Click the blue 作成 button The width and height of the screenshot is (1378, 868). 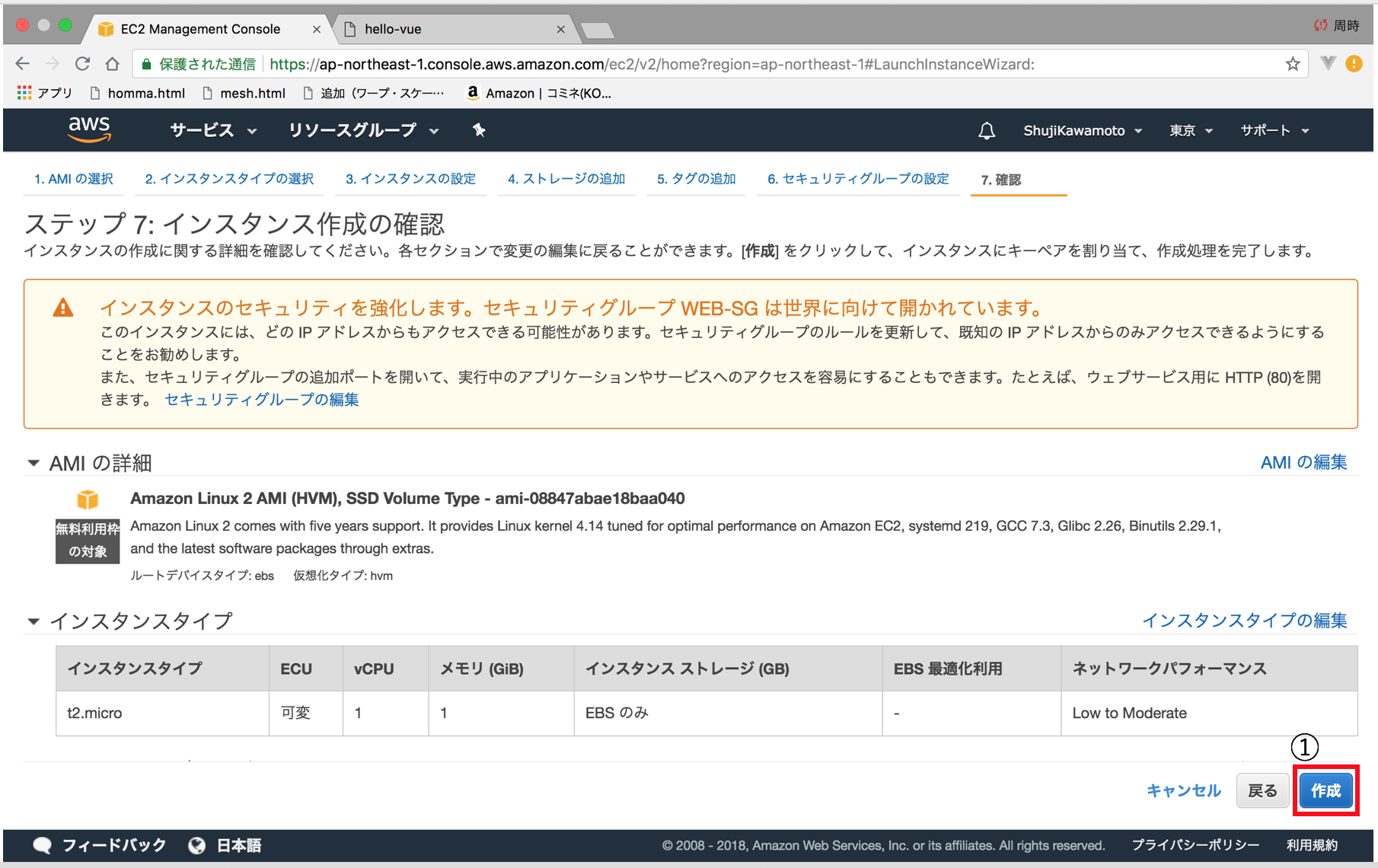(1325, 791)
